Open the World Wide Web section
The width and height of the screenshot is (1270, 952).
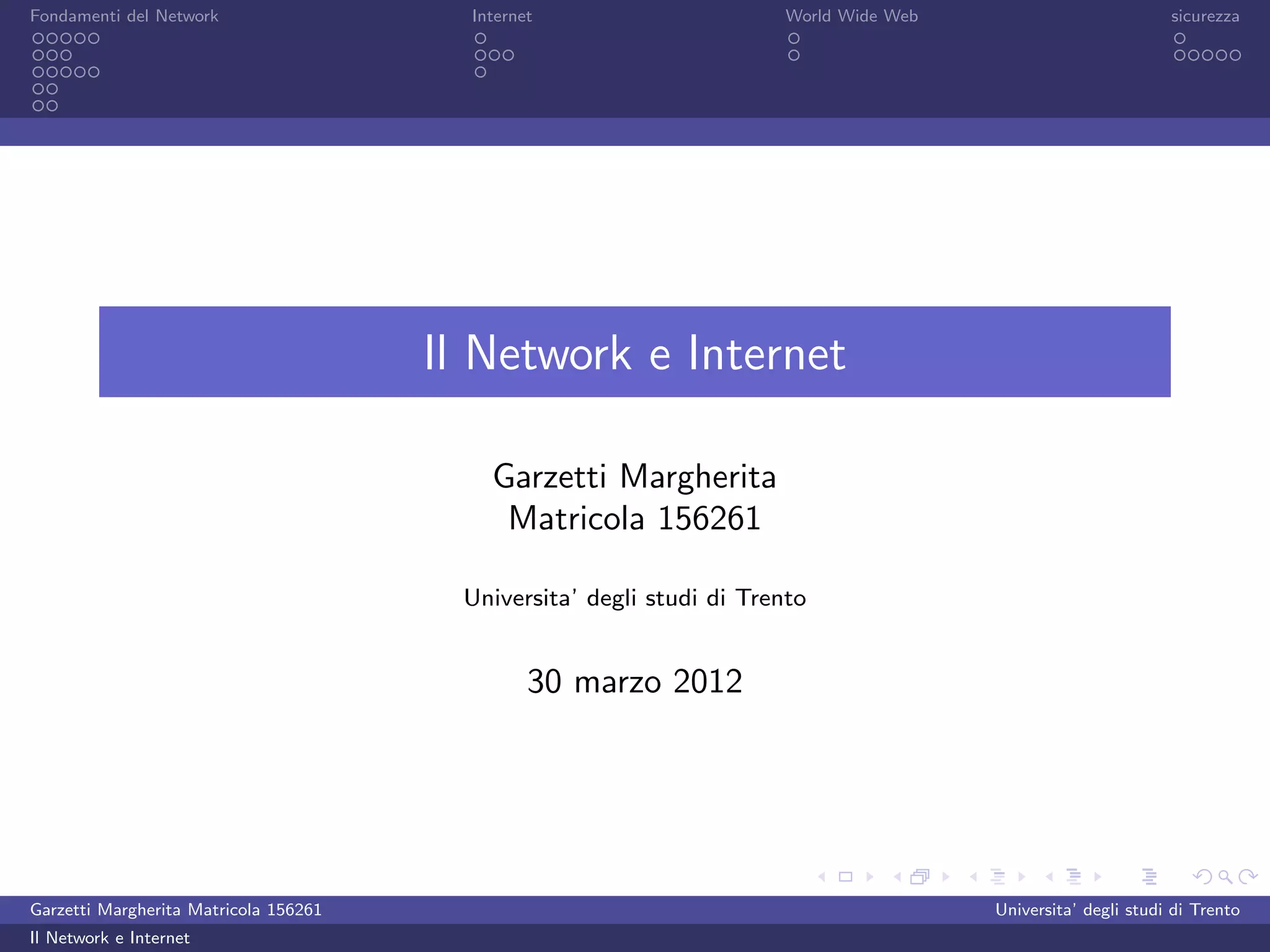click(851, 16)
